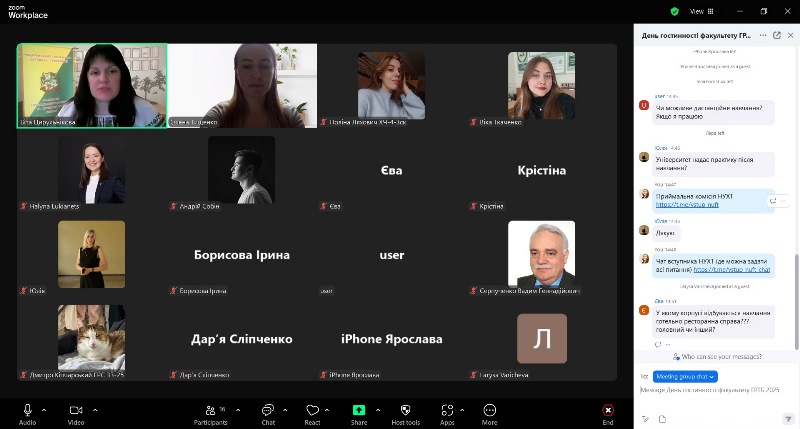Click the orange Є avatar in chat
This screenshot has height=429, width=800.
coord(644,310)
